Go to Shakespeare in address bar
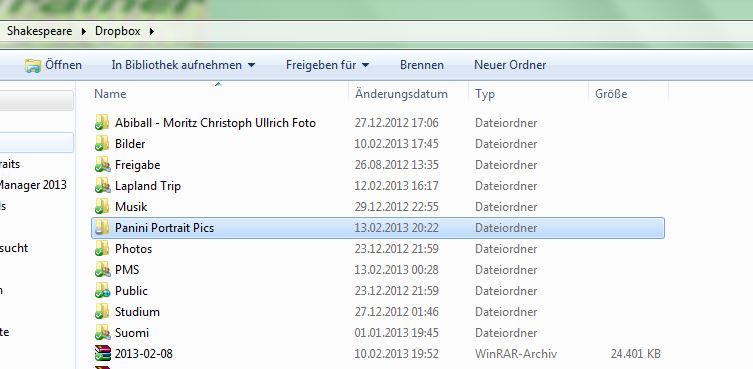Image resolution: width=753 pixels, height=369 pixels. click(39, 31)
